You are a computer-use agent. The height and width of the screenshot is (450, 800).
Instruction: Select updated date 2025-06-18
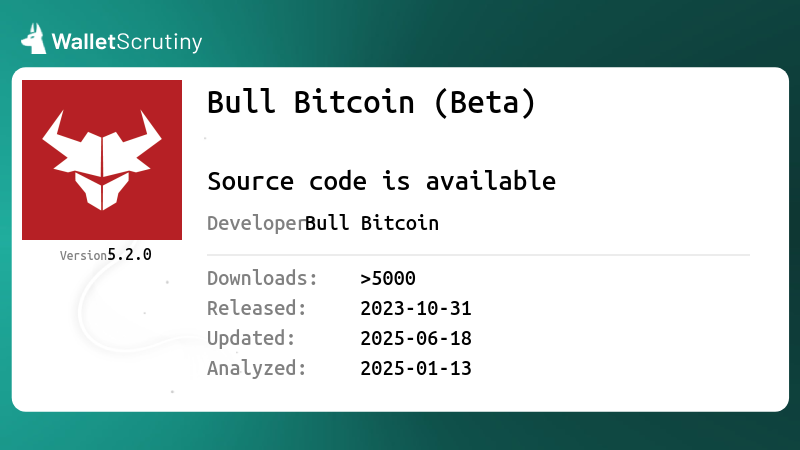point(416,339)
